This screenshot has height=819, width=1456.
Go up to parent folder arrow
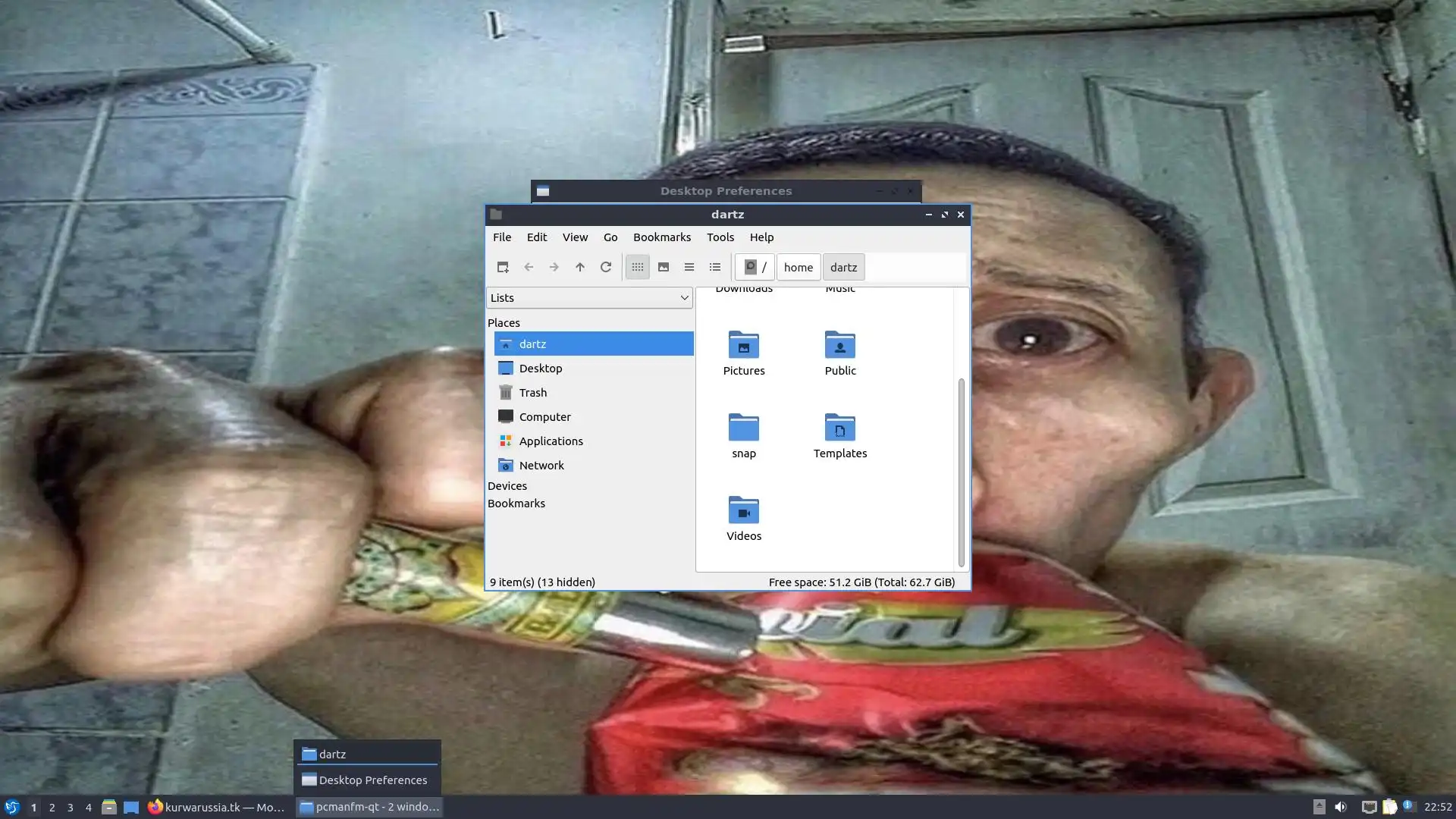click(580, 267)
